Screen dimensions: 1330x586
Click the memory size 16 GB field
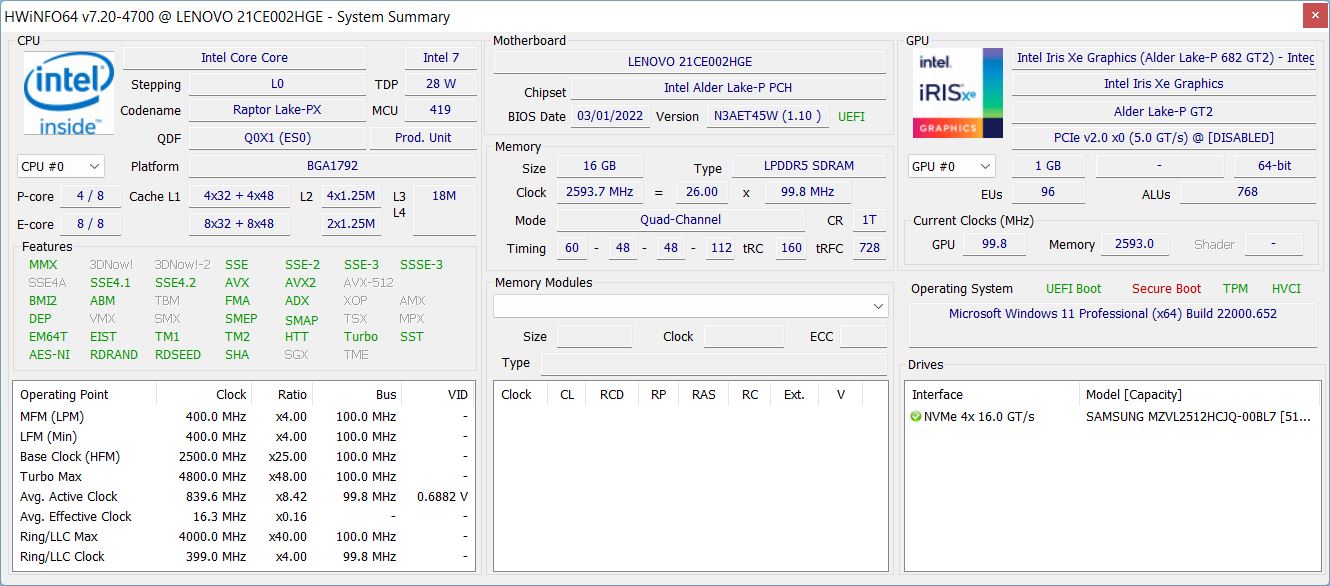coord(598,166)
